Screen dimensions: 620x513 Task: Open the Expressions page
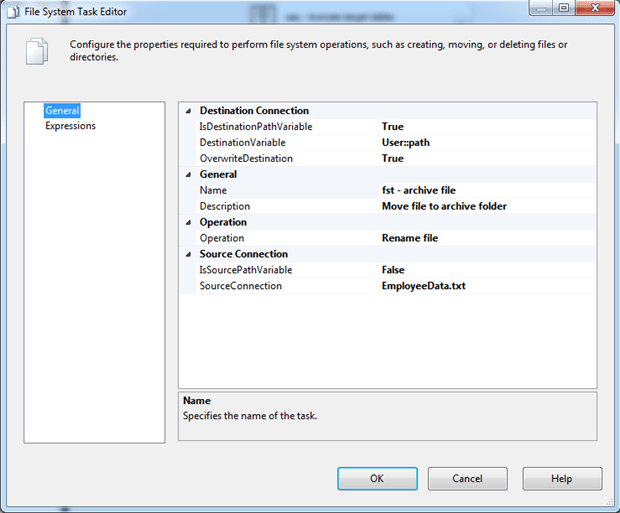pyautogui.click(x=70, y=126)
